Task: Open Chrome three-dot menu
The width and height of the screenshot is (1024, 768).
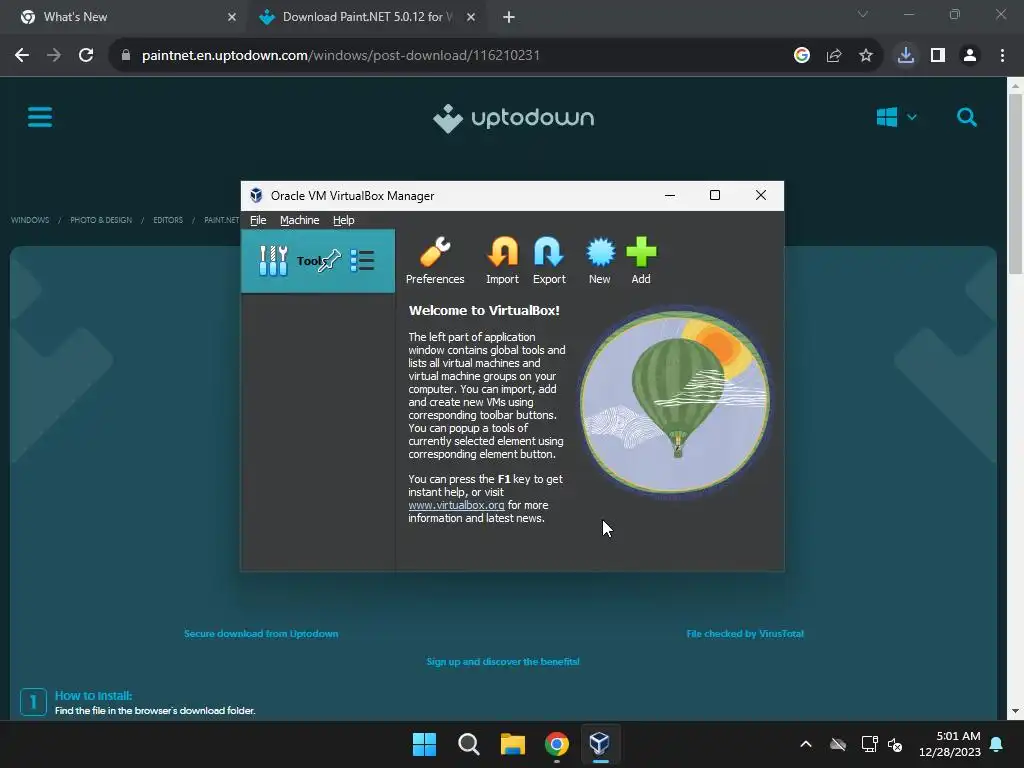Action: tap(1002, 55)
